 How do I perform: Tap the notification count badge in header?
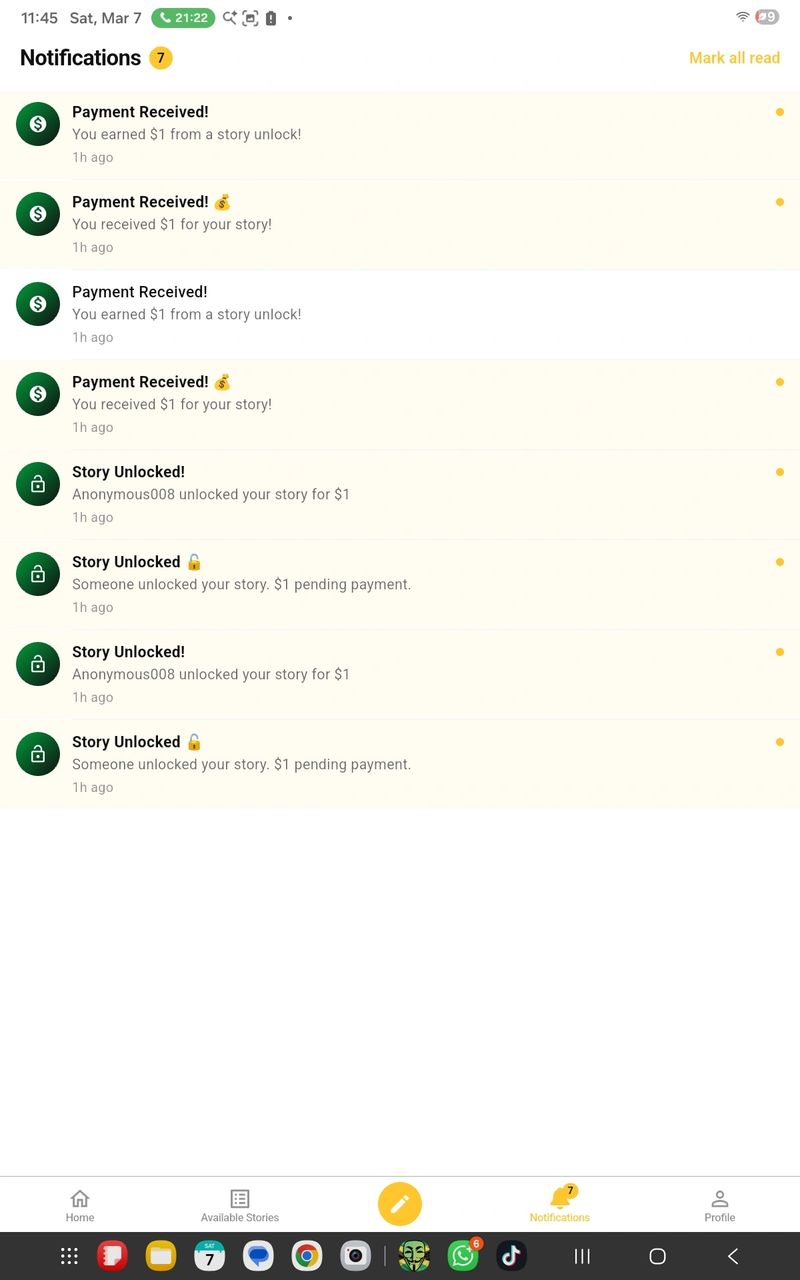click(x=161, y=58)
